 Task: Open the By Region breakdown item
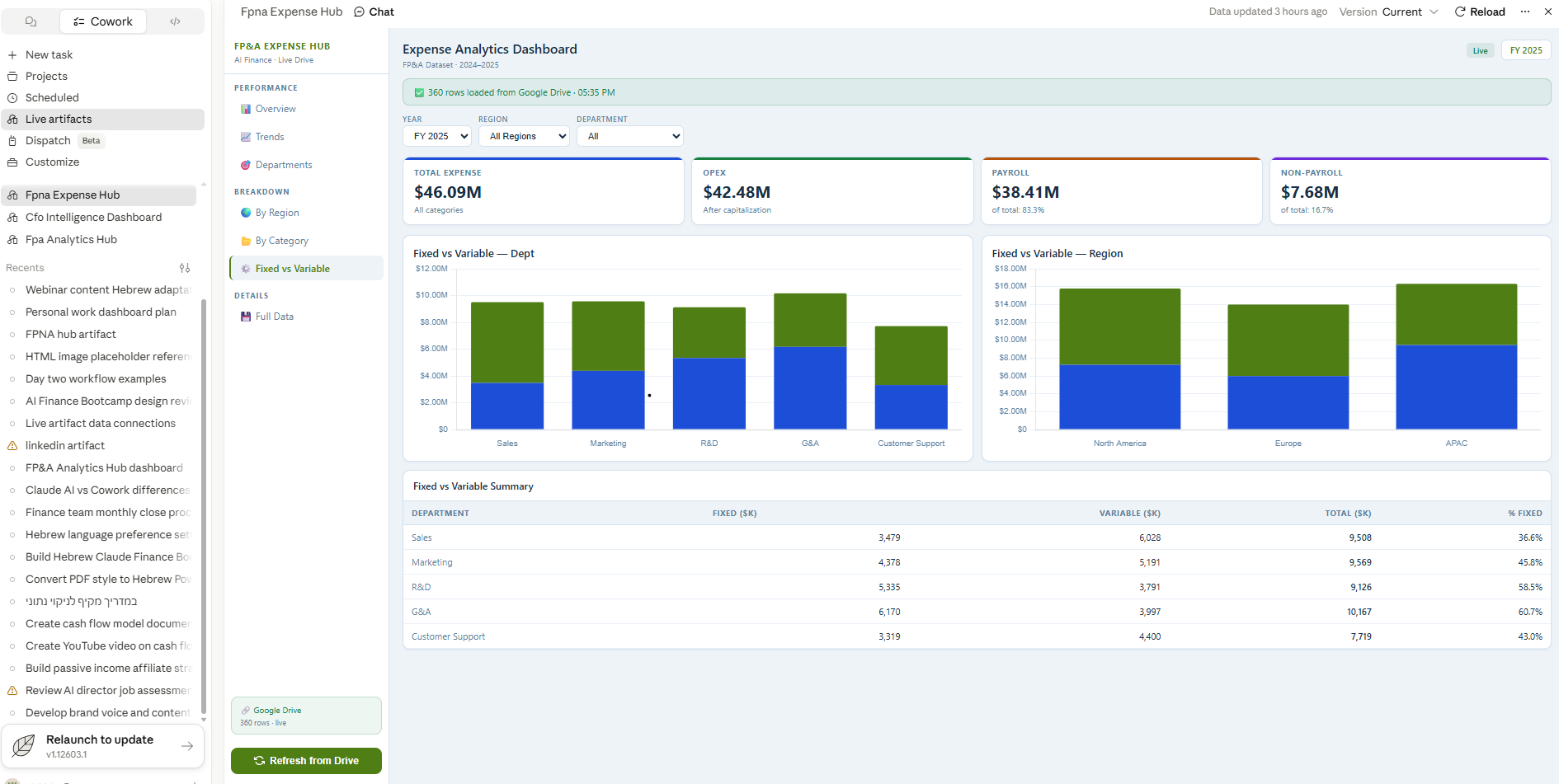(x=307, y=213)
